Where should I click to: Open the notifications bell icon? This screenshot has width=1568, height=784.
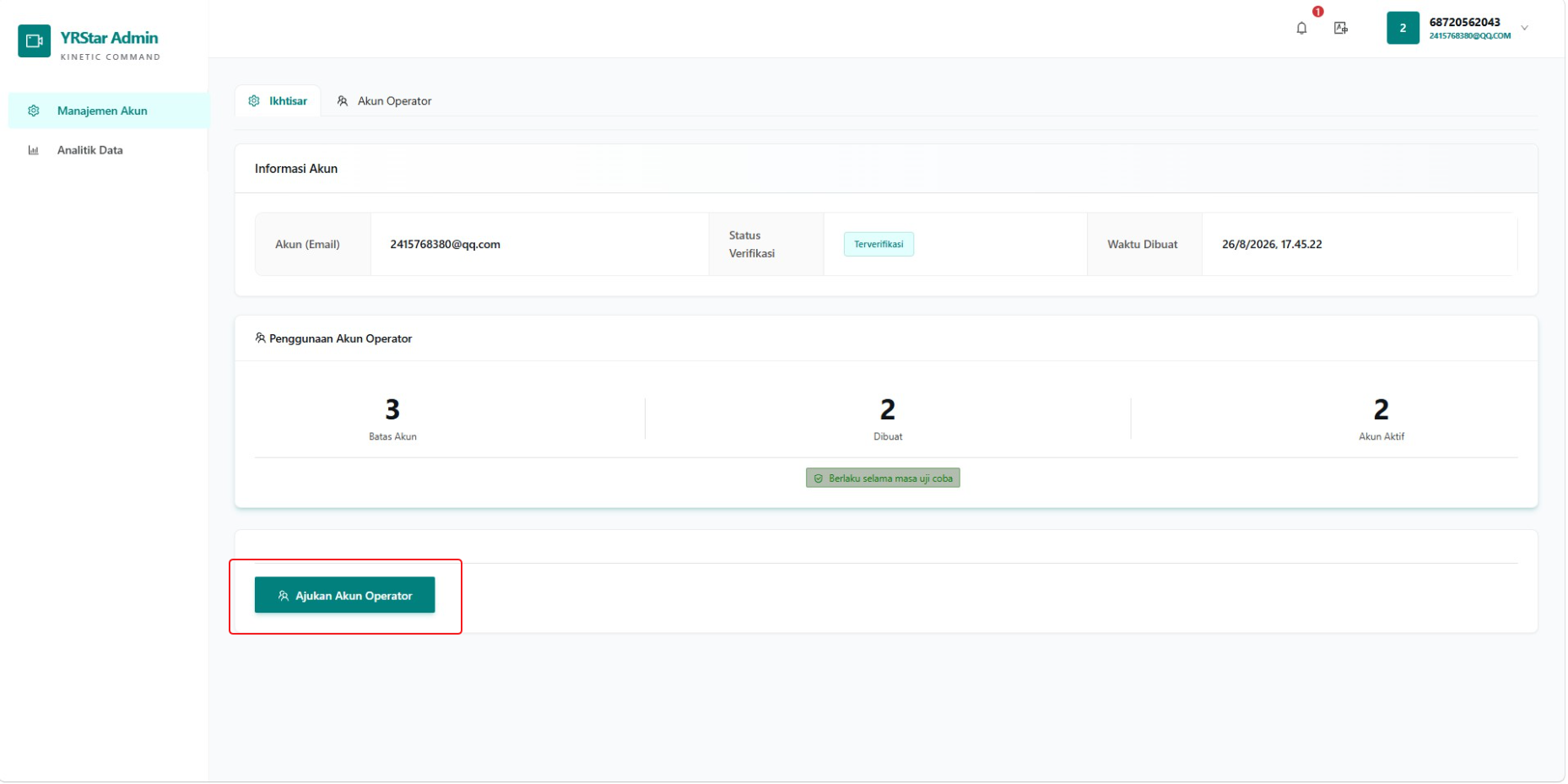[x=1303, y=28]
